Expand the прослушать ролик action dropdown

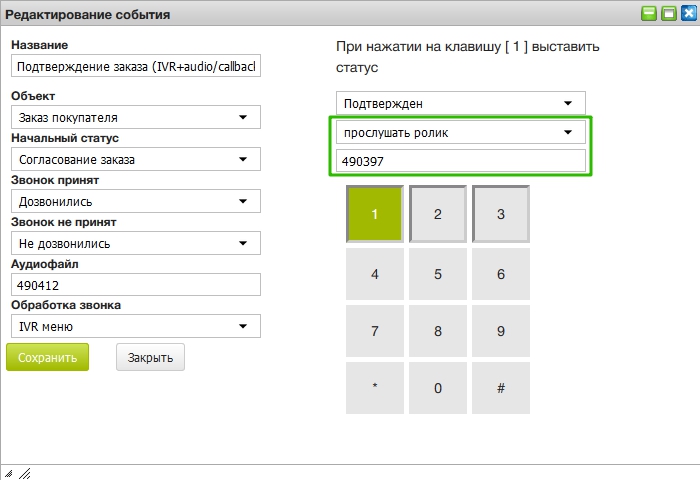460,132
